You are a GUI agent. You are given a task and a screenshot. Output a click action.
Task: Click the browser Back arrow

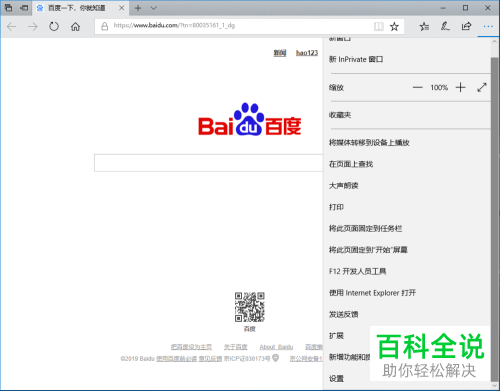12,26
